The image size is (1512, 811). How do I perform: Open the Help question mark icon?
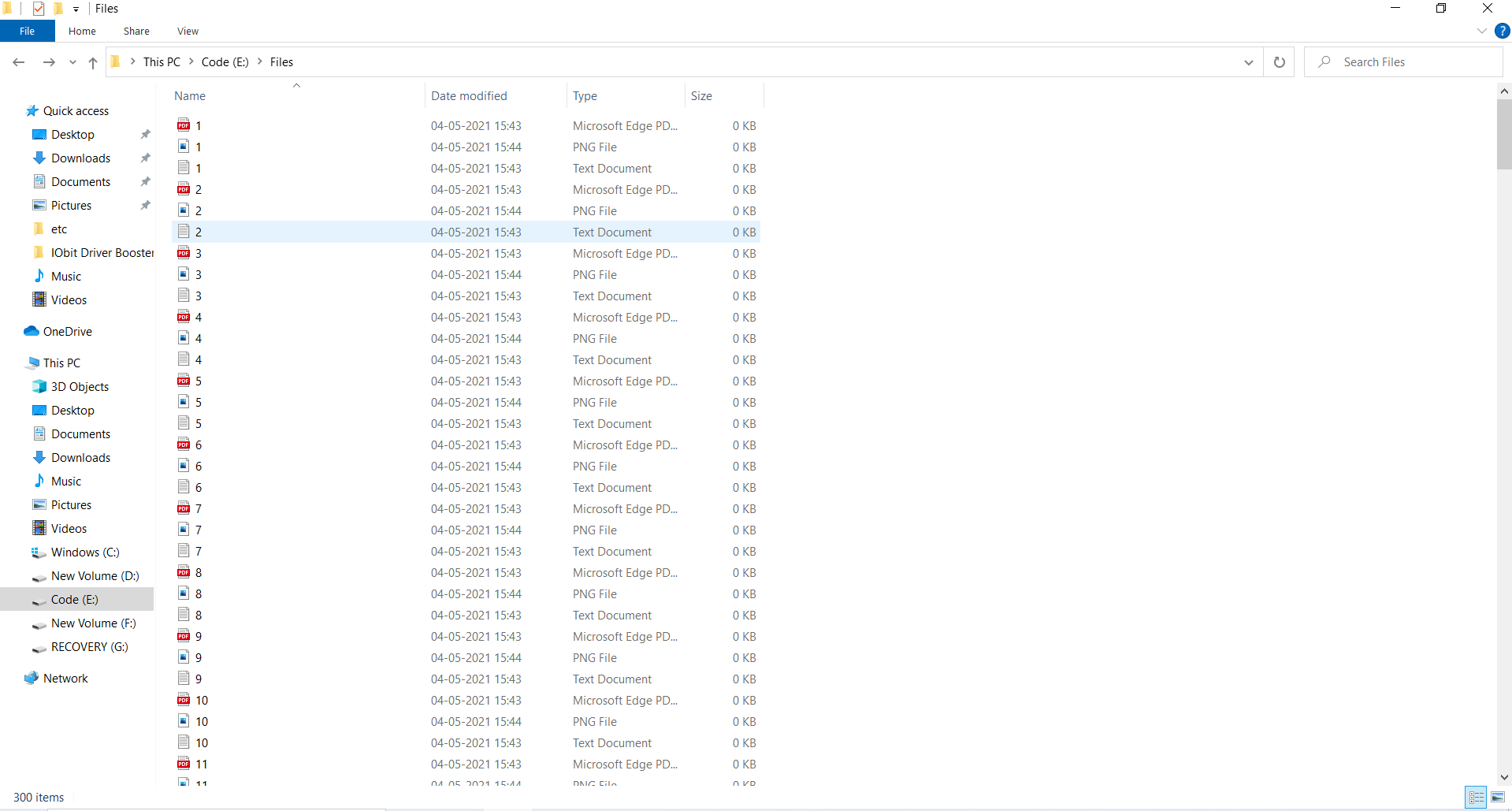click(1502, 31)
